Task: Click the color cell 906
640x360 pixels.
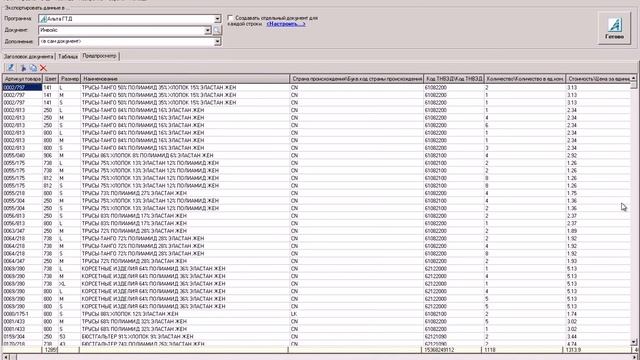Action: point(51,155)
